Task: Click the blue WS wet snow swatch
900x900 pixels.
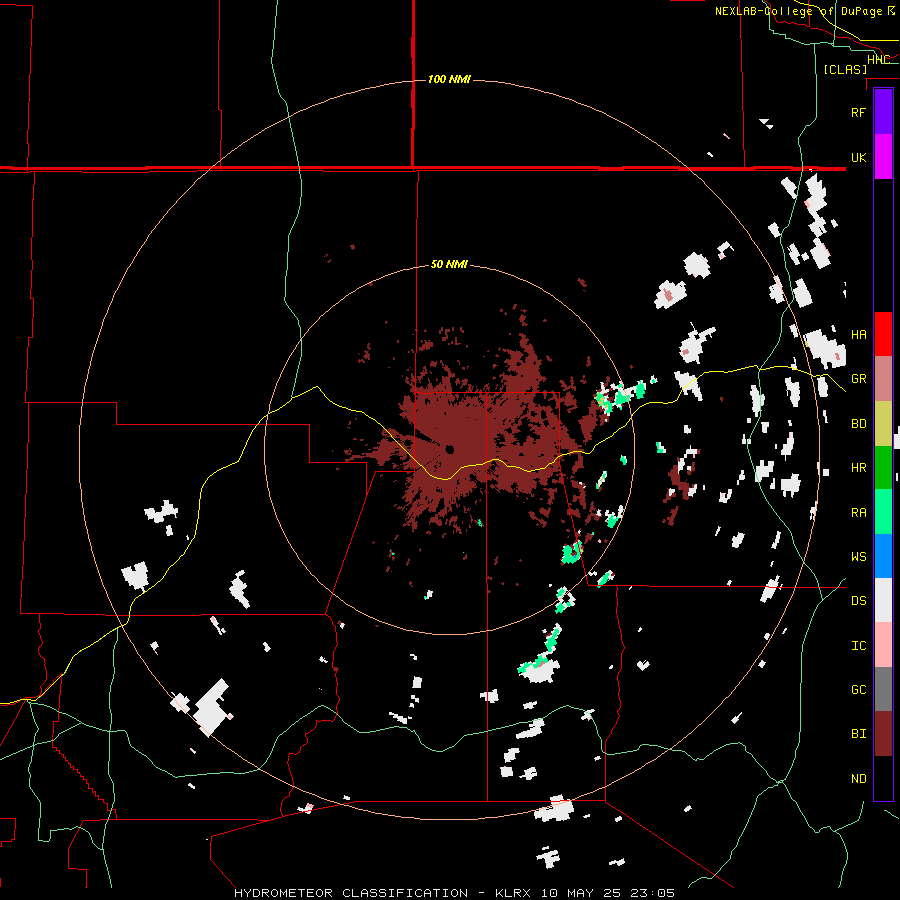Action: pyautogui.click(x=883, y=556)
